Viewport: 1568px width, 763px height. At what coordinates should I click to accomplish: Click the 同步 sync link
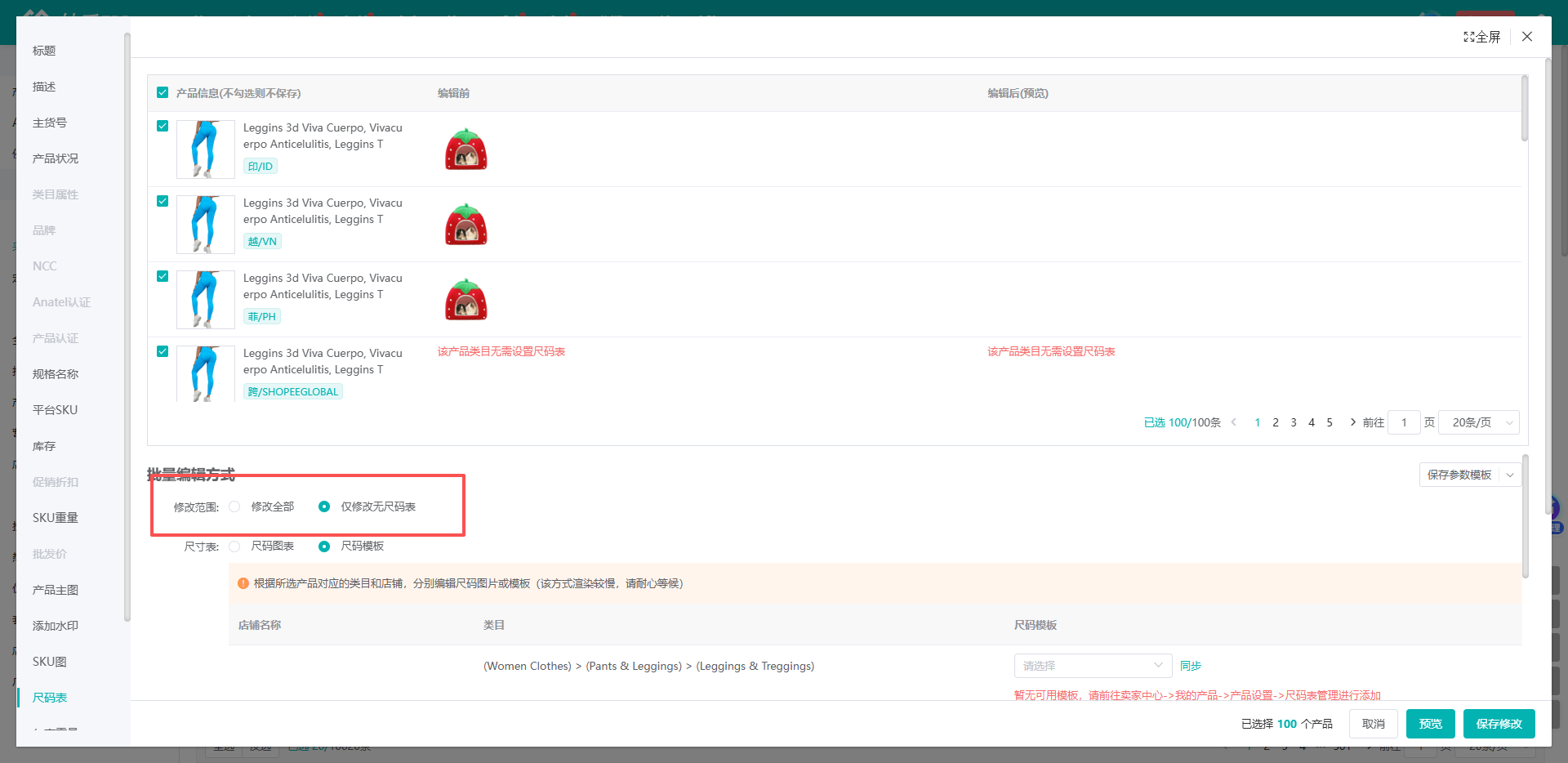pyautogui.click(x=1191, y=666)
